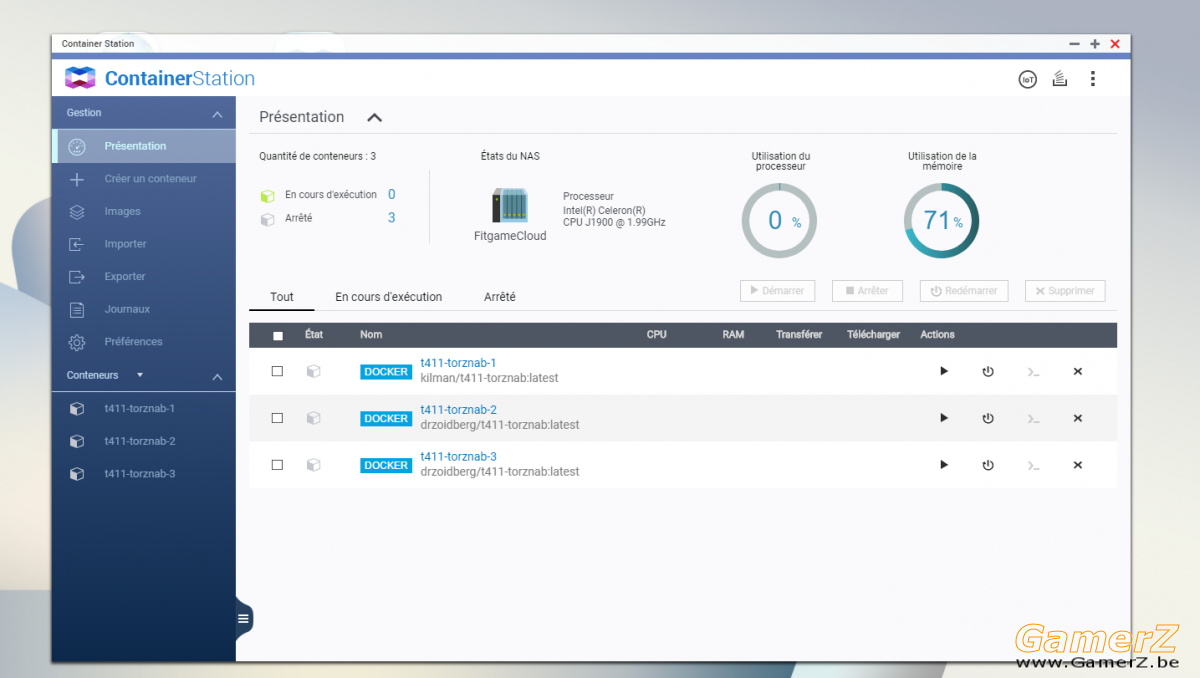The height and width of the screenshot is (678, 1200).
Task: Click state cube icon of t411-torznab-1 row
Action: point(313,371)
